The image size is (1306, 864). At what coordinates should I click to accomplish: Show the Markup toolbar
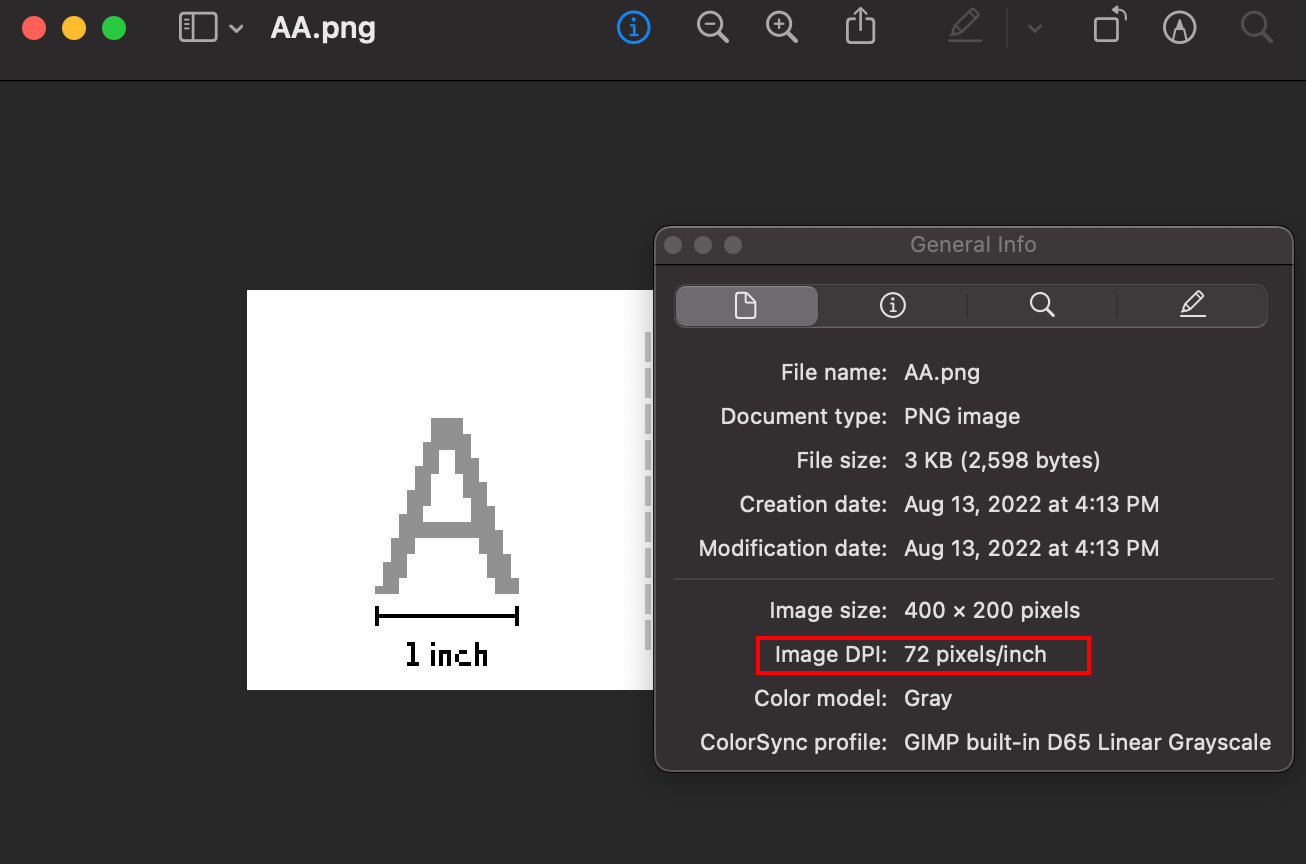pyautogui.click(x=1180, y=28)
